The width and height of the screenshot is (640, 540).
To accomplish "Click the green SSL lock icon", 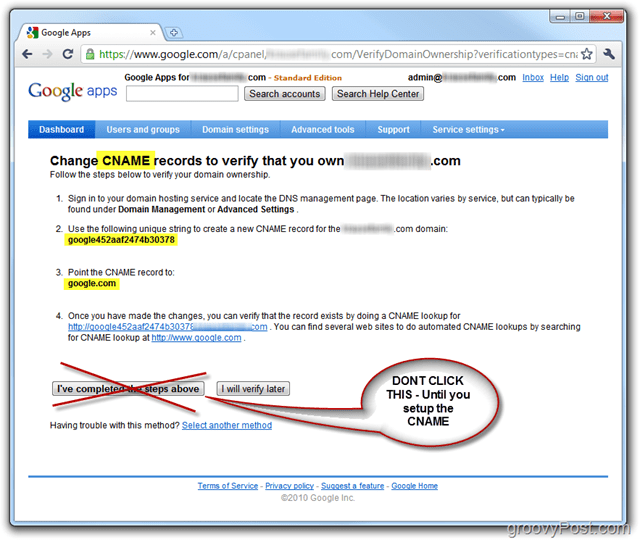I will (x=90, y=54).
